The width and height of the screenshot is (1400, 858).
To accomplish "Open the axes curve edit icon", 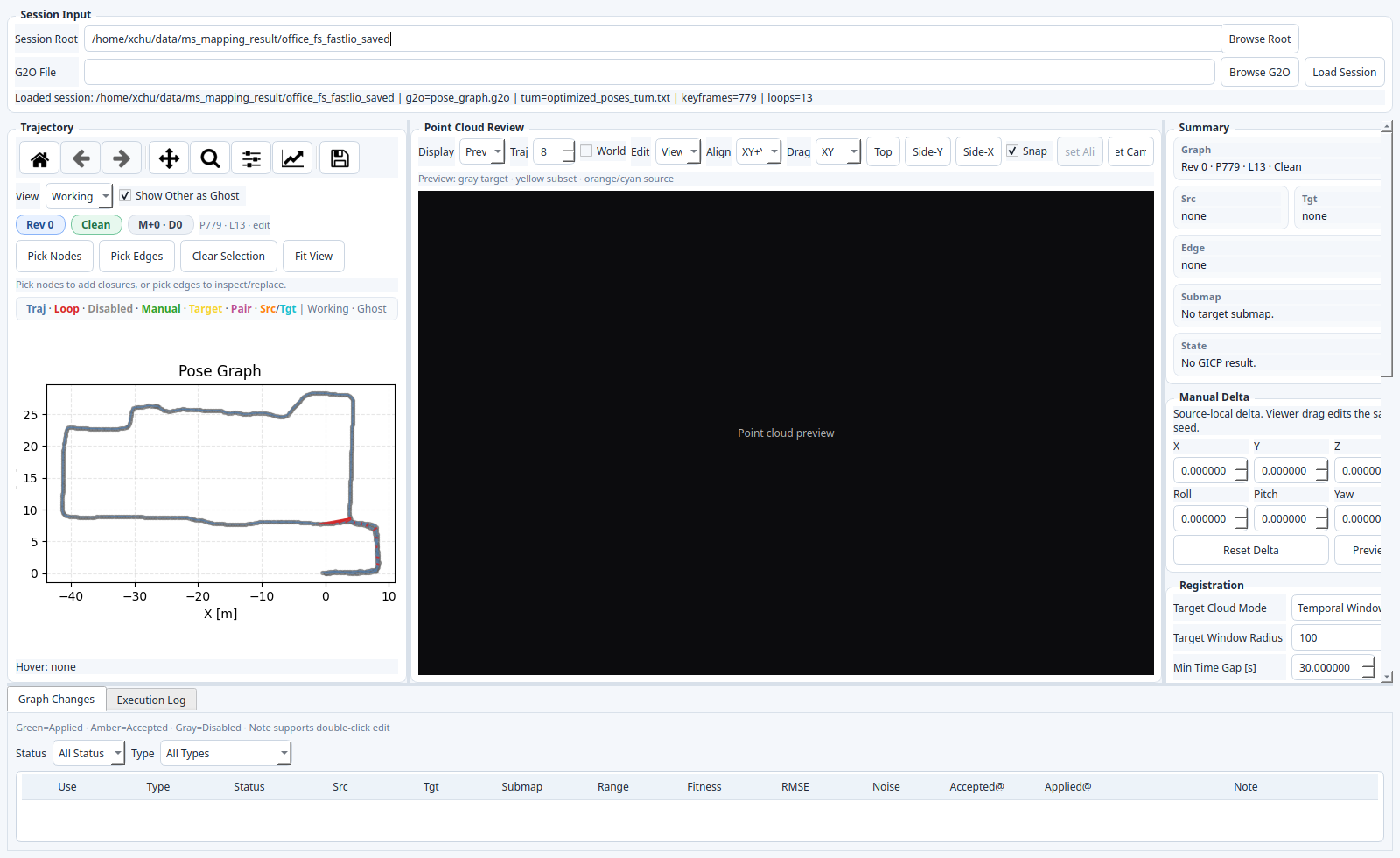I will [292, 158].
